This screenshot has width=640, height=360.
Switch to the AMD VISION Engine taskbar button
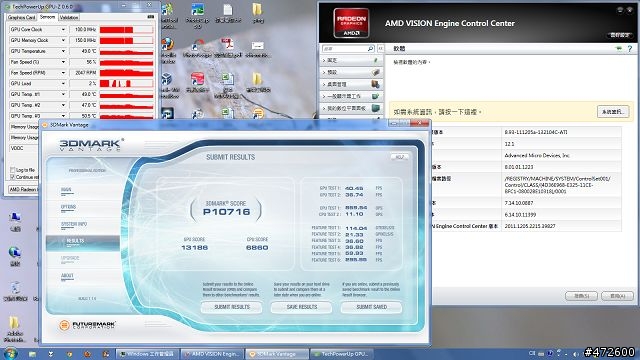point(212,354)
